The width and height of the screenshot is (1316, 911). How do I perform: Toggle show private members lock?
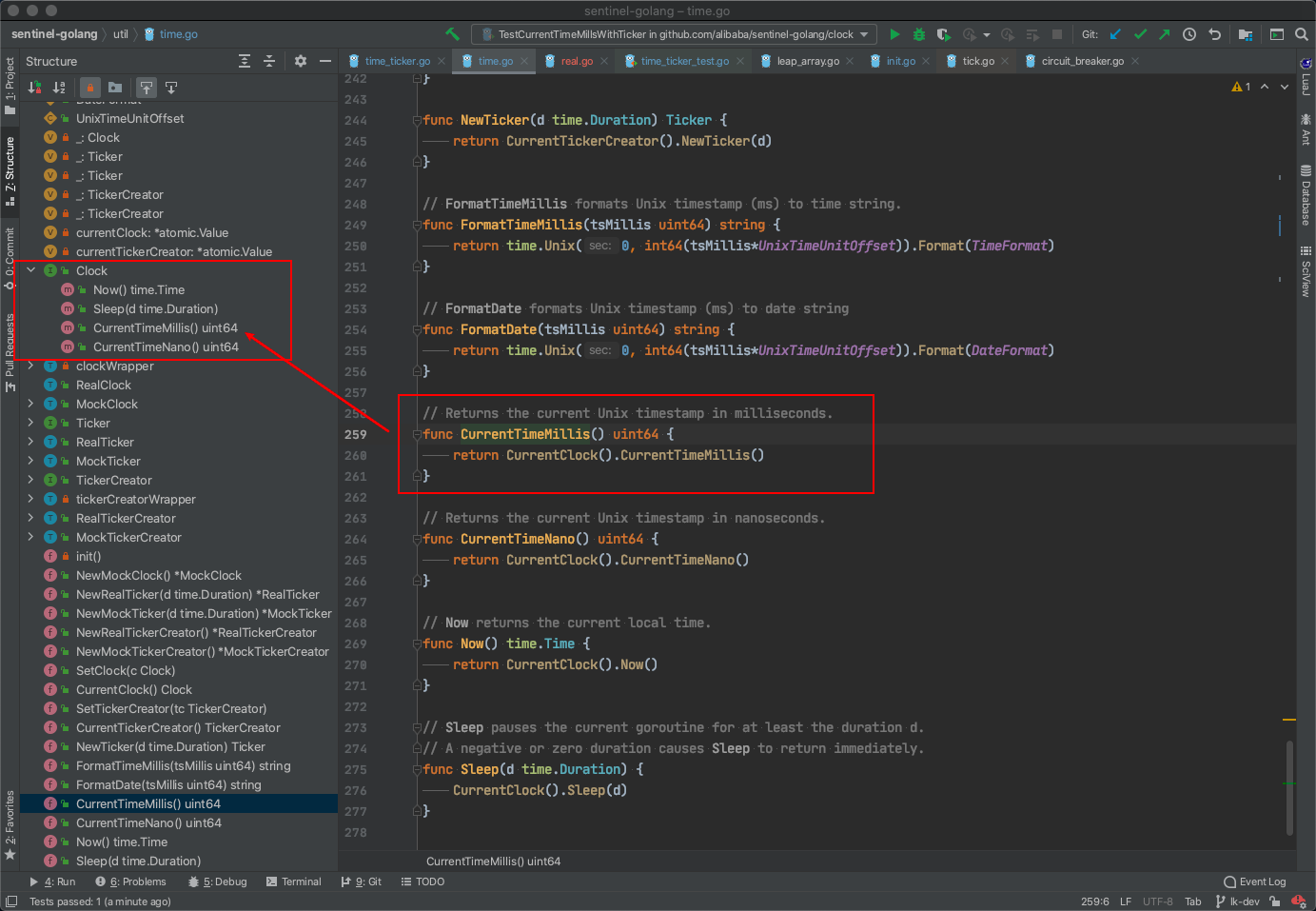point(90,88)
